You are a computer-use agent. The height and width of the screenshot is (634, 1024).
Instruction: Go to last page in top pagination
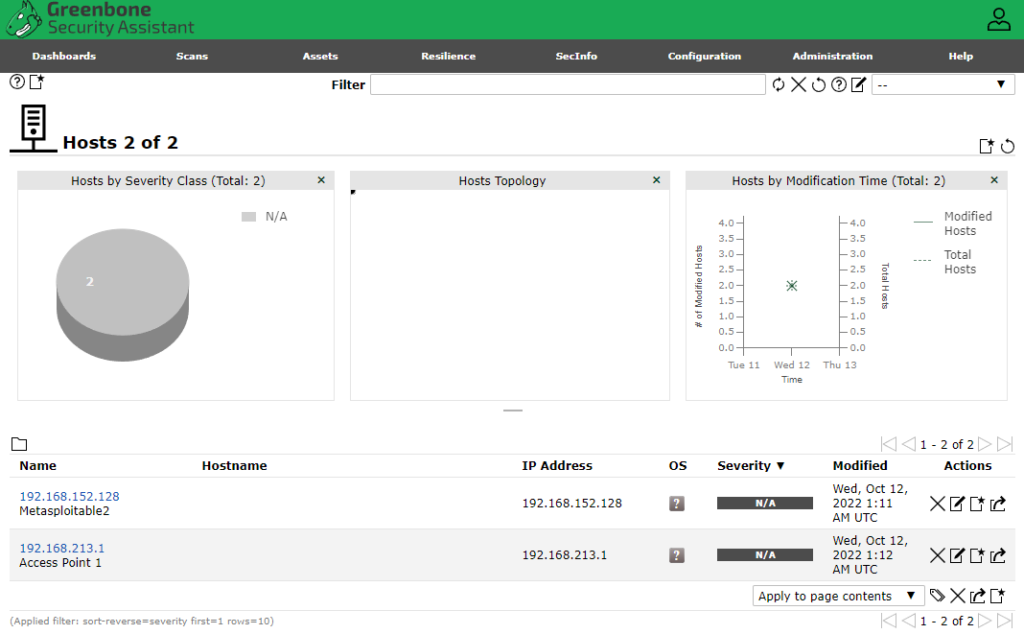(x=1005, y=445)
